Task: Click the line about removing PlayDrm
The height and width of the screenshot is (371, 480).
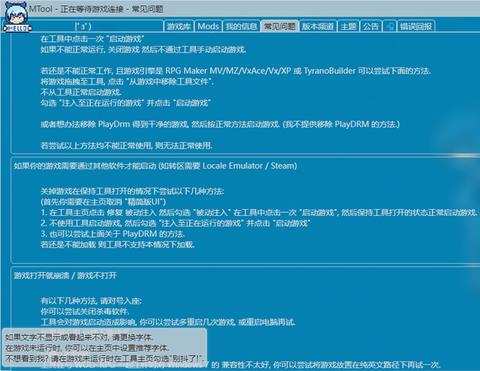Action: (x=220, y=124)
